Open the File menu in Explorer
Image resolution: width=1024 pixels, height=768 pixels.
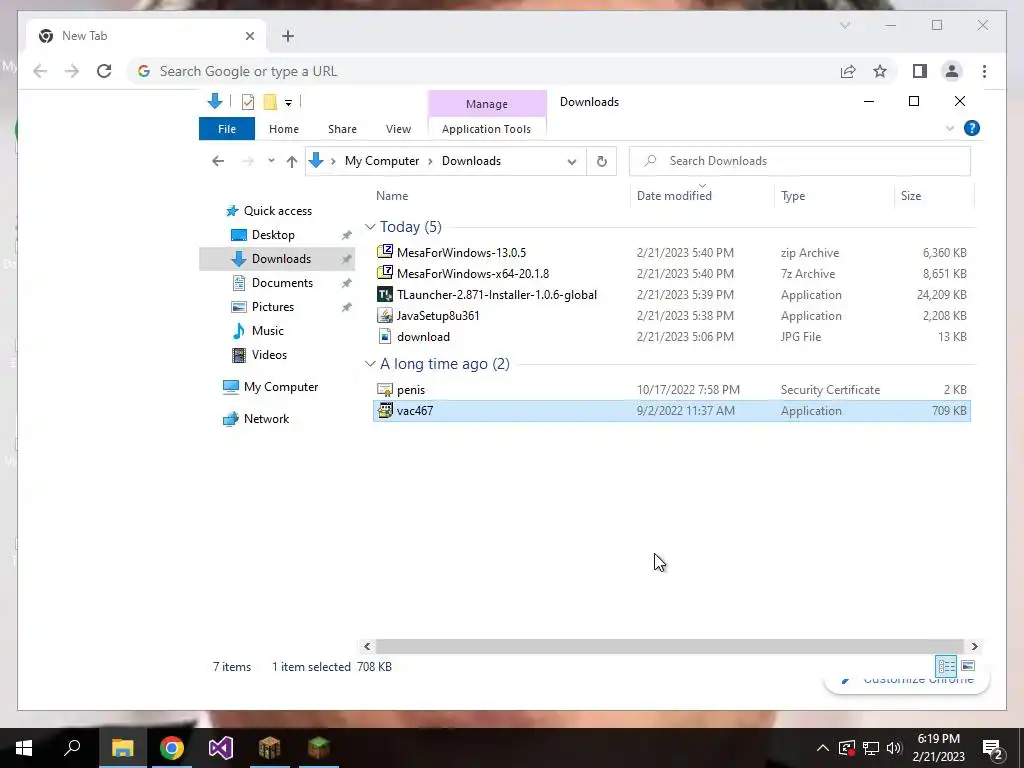point(227,129)
